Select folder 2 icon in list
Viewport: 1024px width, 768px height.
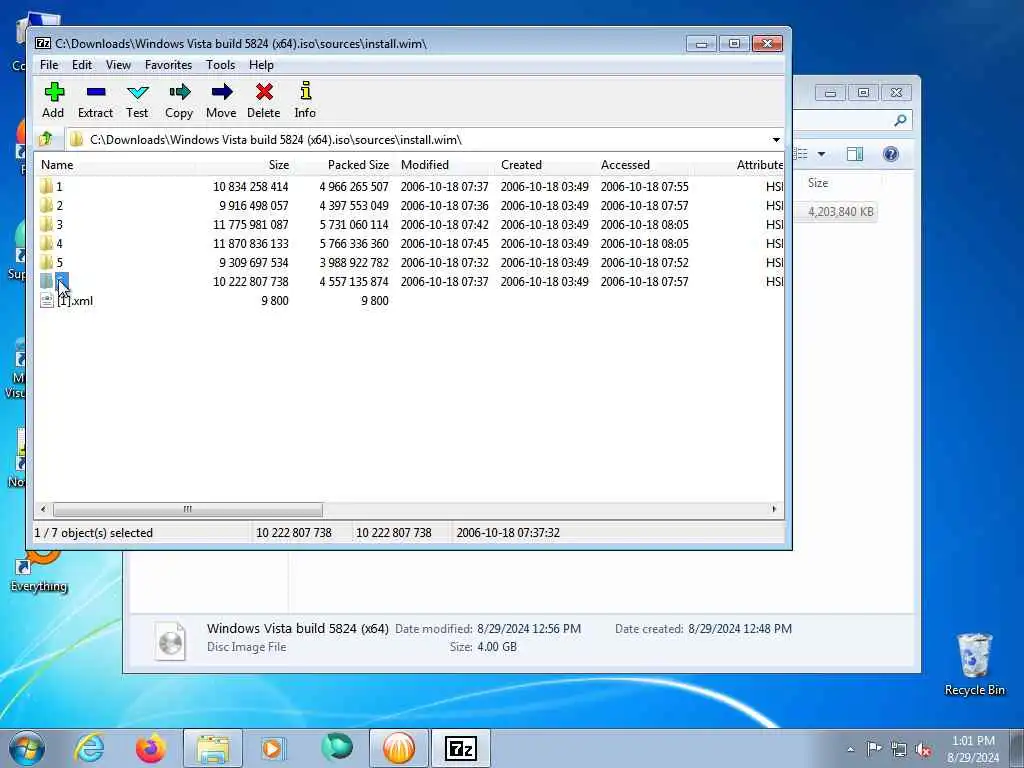coord(46,205)
